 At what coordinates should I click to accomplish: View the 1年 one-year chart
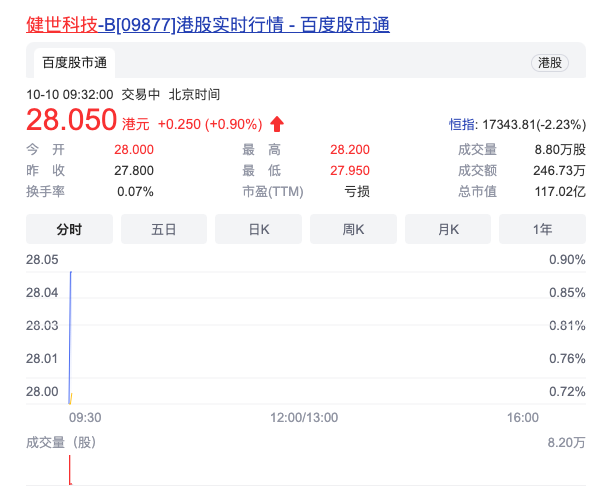click(x=542, y=229)
